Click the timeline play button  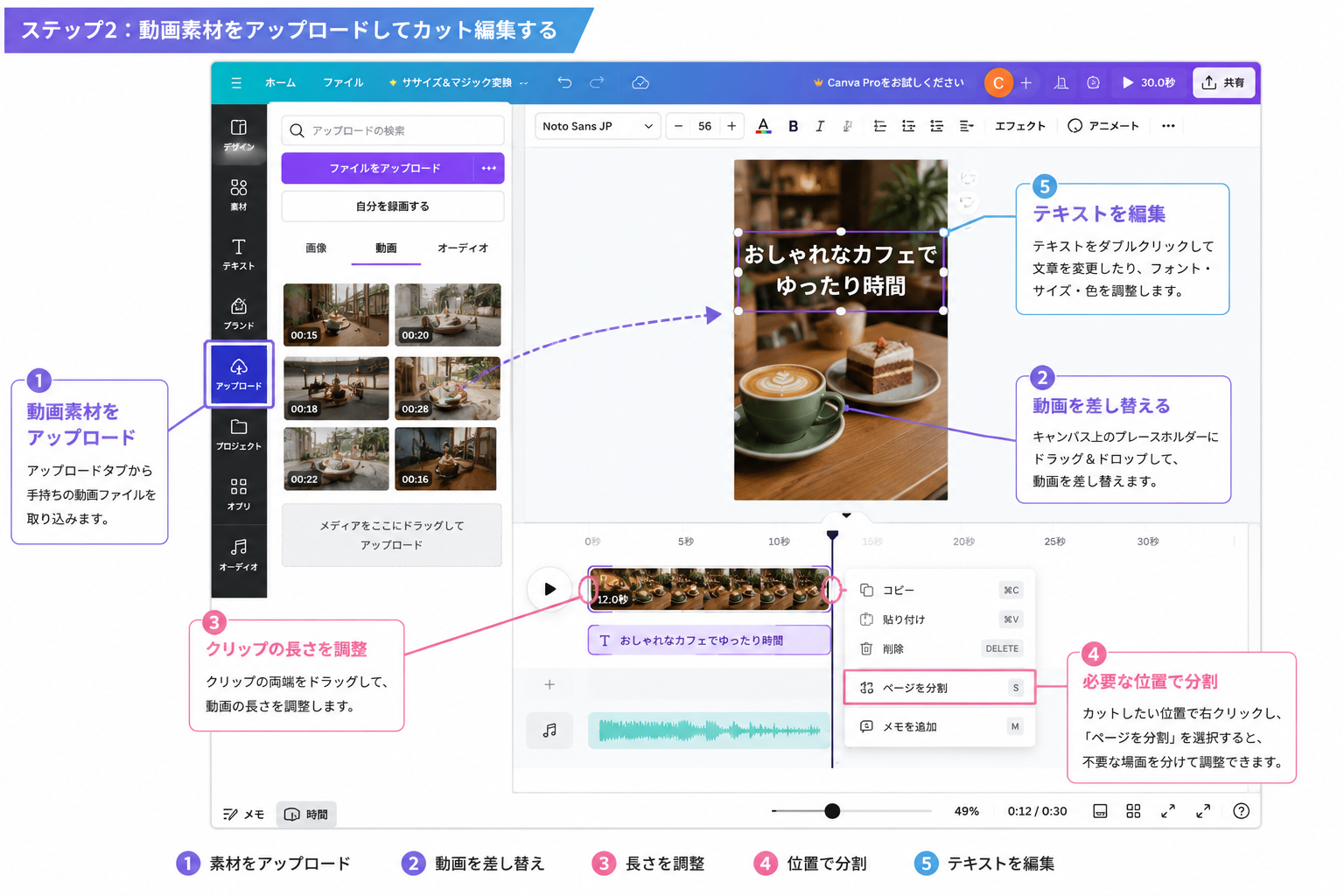549,589
